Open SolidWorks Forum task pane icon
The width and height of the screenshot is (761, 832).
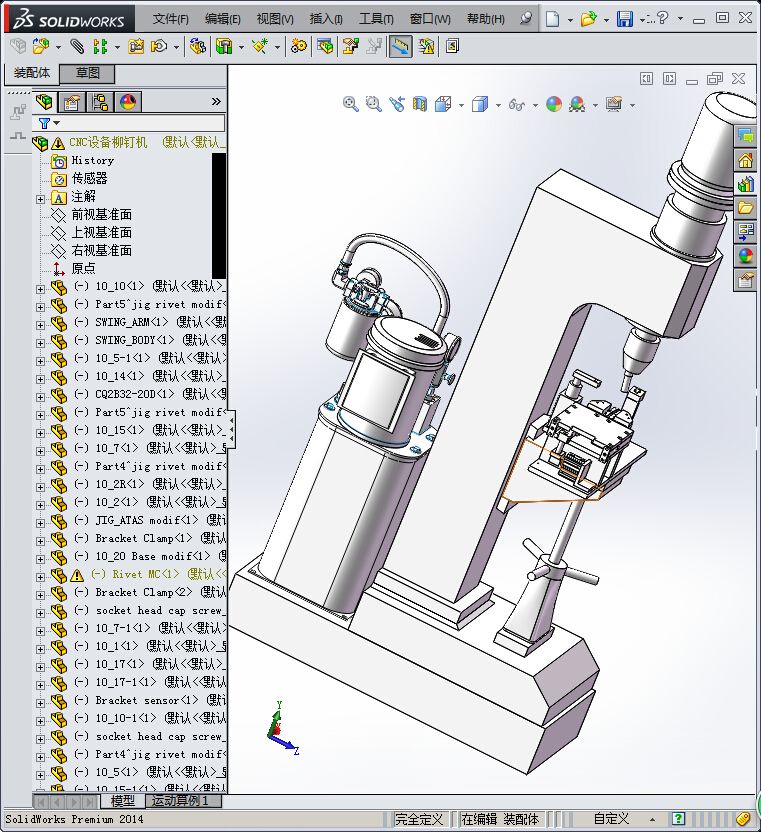coord(746,136)
